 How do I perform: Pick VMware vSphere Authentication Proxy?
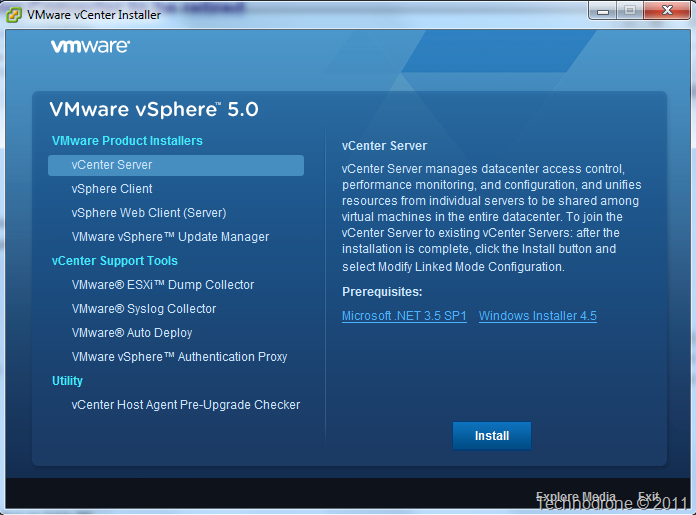[179, 357]
